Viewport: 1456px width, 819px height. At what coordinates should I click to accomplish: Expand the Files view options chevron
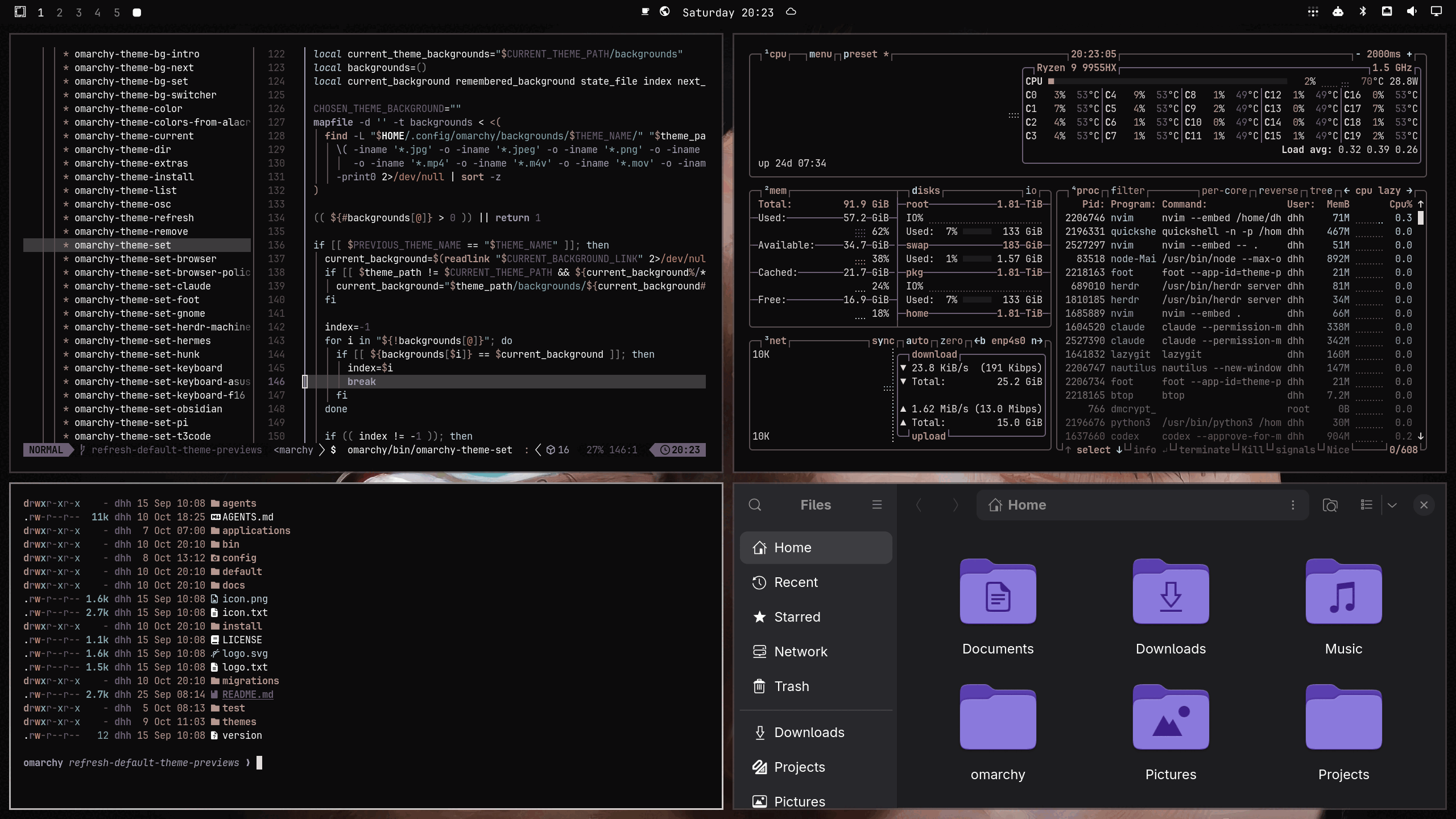coord(1392,504)
